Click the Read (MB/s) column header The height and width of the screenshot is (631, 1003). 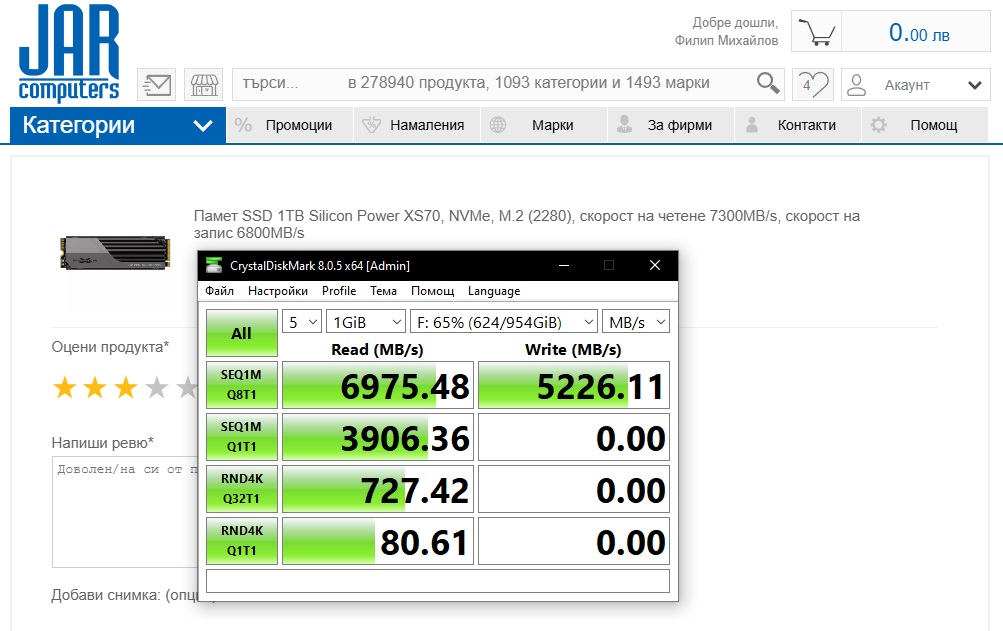pyautogui.click(x=377, y=349)
